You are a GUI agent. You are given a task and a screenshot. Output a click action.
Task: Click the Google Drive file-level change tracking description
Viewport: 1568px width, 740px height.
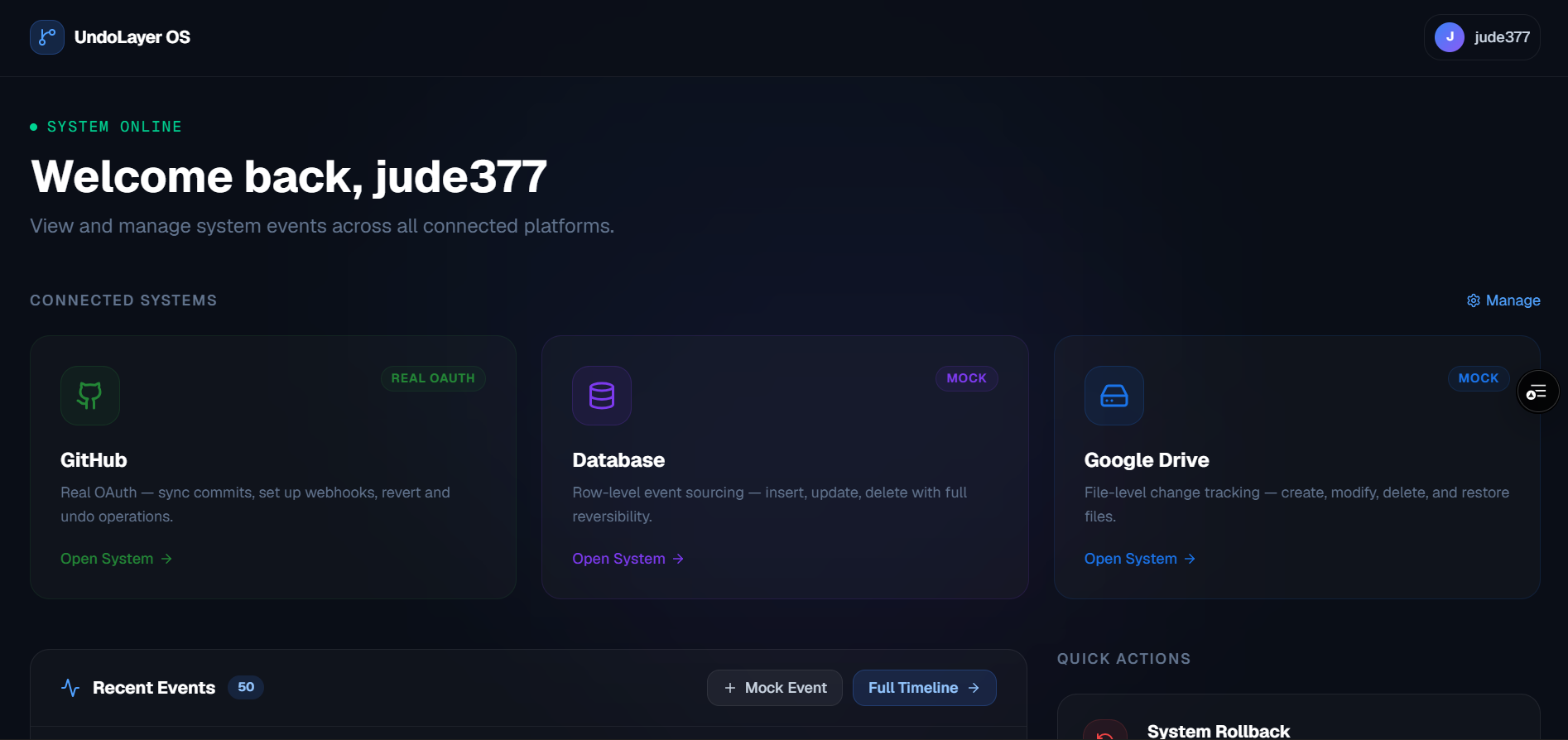tap(1296, 504)
